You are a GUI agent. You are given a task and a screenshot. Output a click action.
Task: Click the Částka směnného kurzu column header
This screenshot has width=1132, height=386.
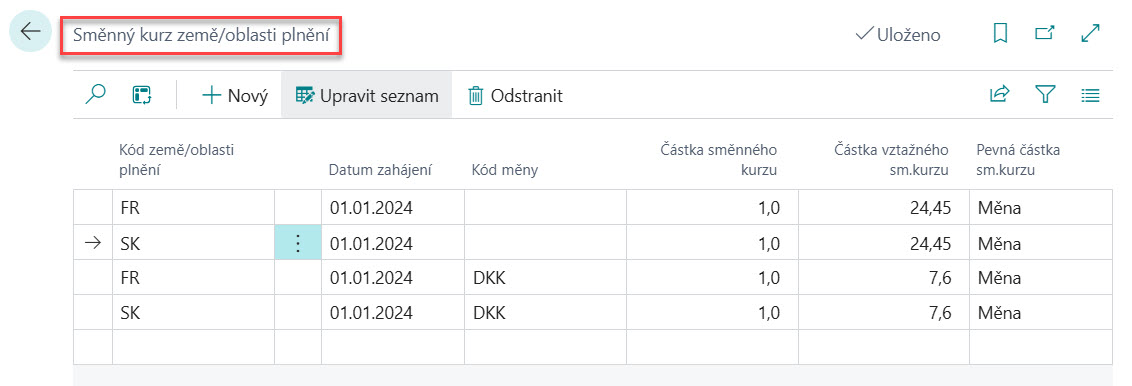click(719, 159)
